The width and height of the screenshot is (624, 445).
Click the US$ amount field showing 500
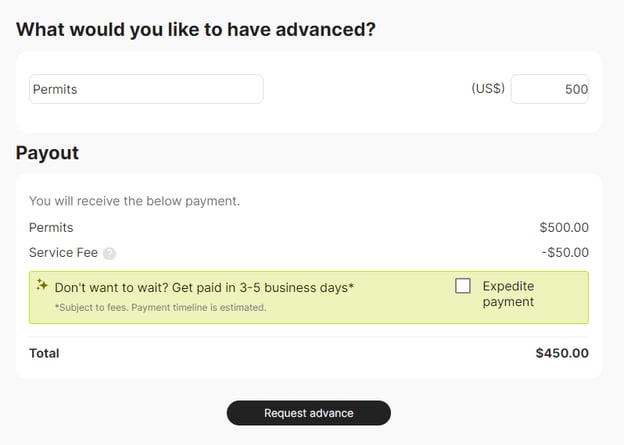[549, 89]
